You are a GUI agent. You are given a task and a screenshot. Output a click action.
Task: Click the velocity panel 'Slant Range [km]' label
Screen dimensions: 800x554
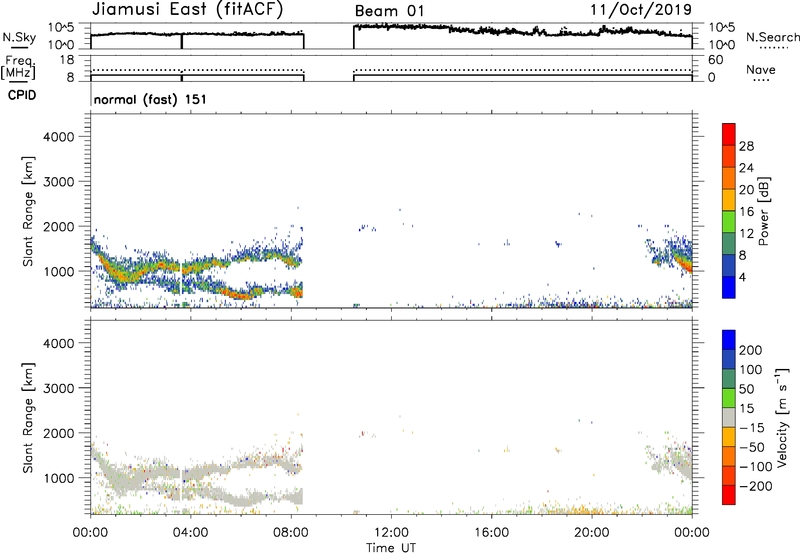click(x=28, y=417)
